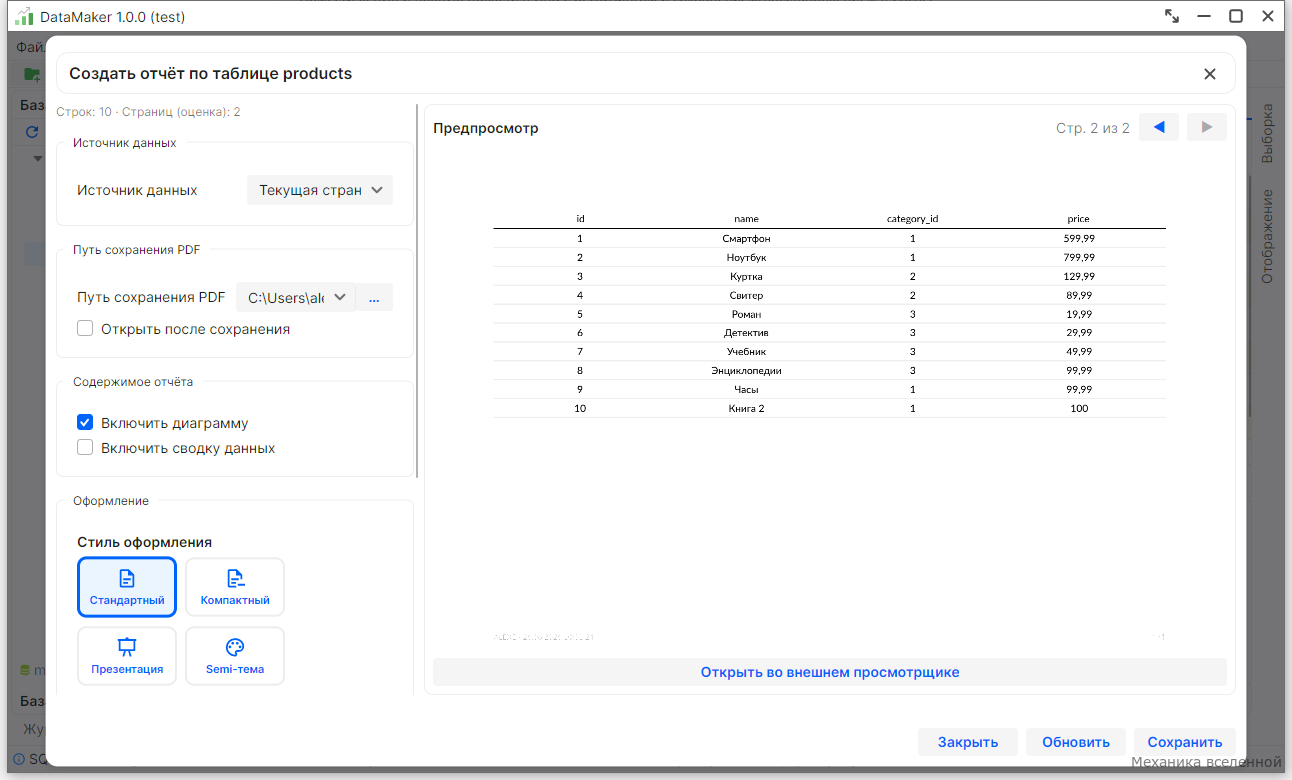Select the Стандартный style card
This screenshot has width=1292, height=780.
(127, 587)
